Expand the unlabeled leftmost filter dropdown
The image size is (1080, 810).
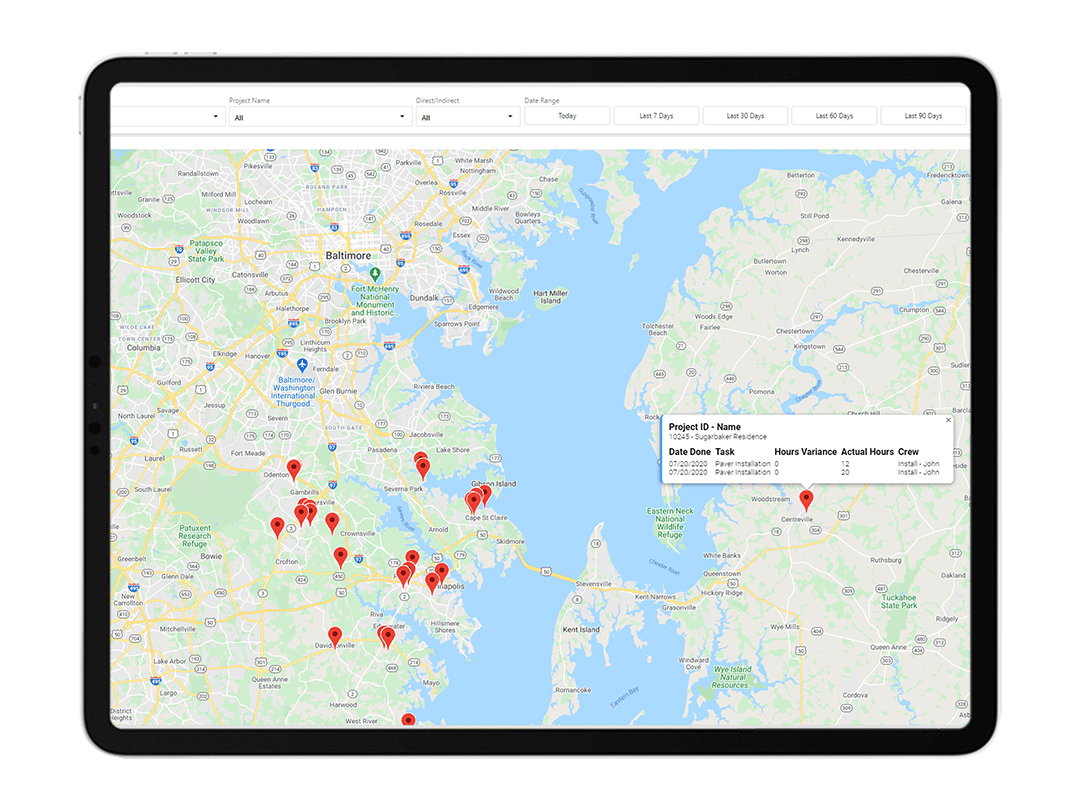[x=167, y=116]
